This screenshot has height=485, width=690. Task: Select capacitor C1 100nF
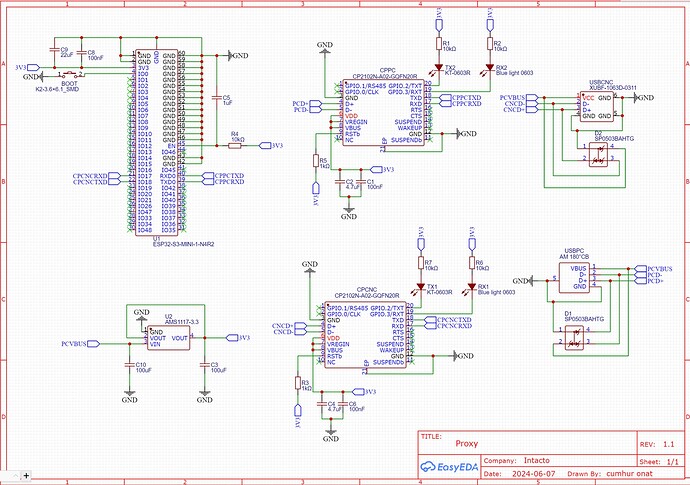pyautogui.click(x=360, y=181)
